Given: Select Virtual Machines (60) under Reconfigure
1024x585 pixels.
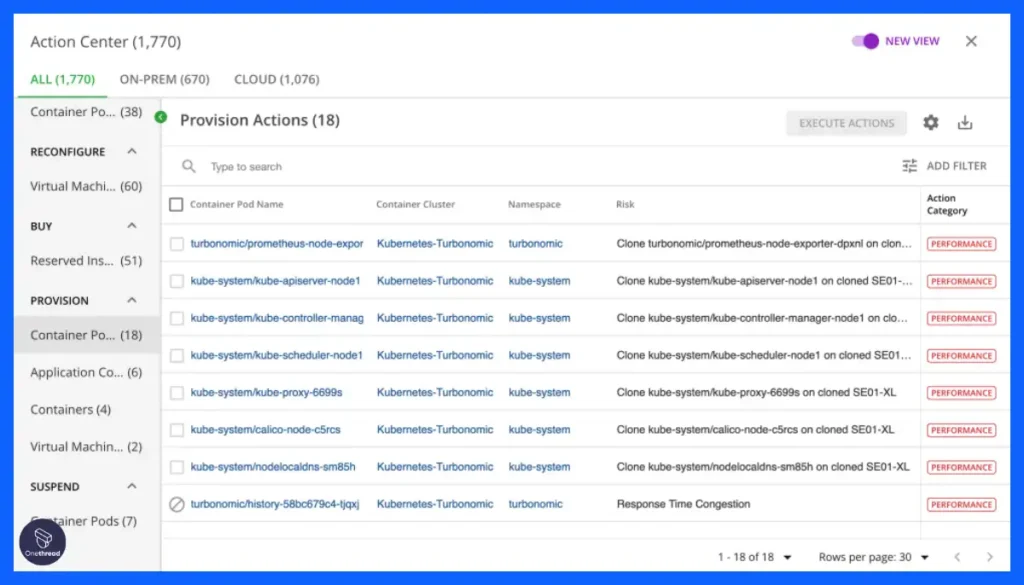Looking at the screenshot, I should pos(86,186).
